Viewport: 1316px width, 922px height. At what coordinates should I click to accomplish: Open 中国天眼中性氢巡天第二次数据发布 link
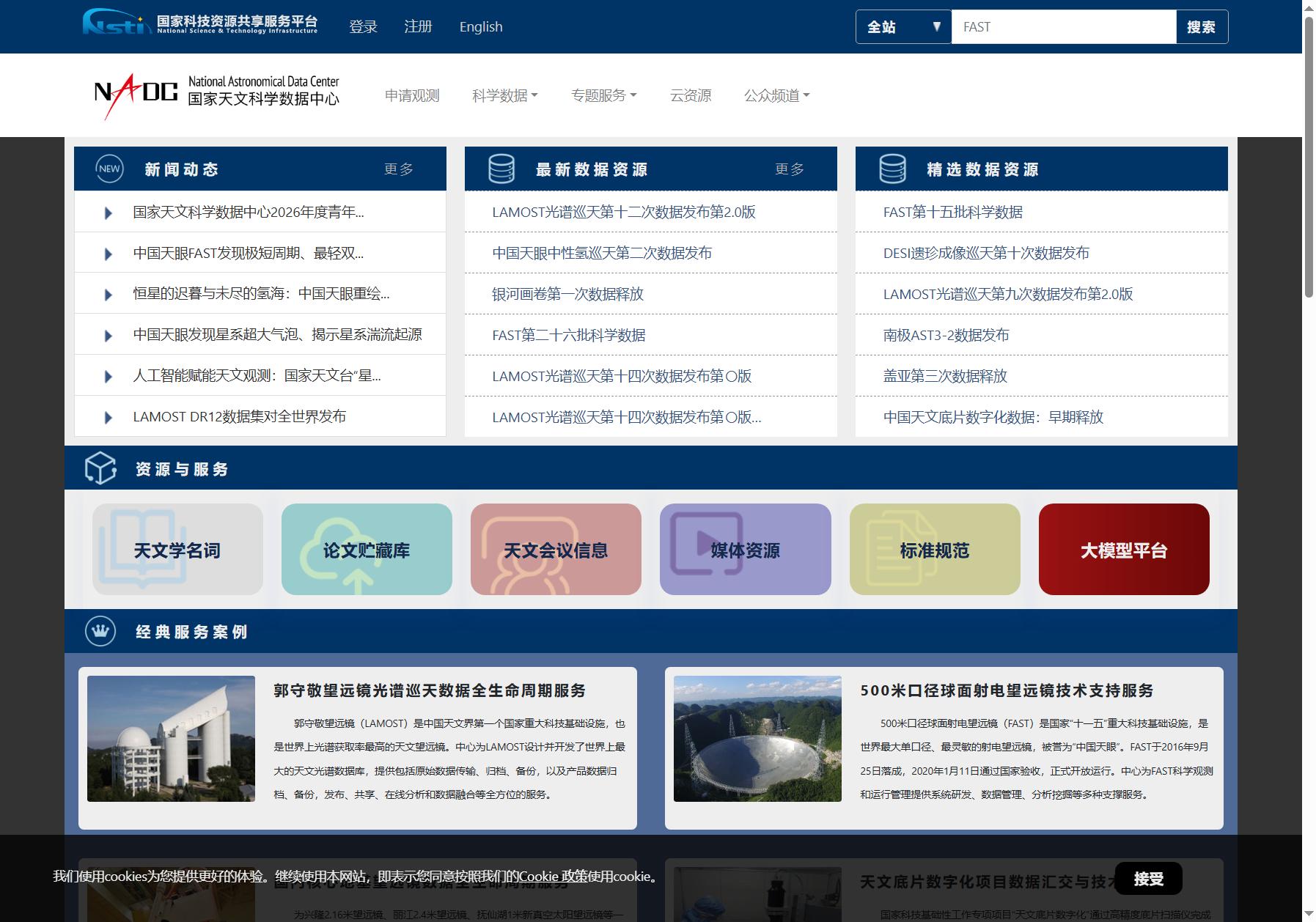pyautogui.click(x=602, y=254)
